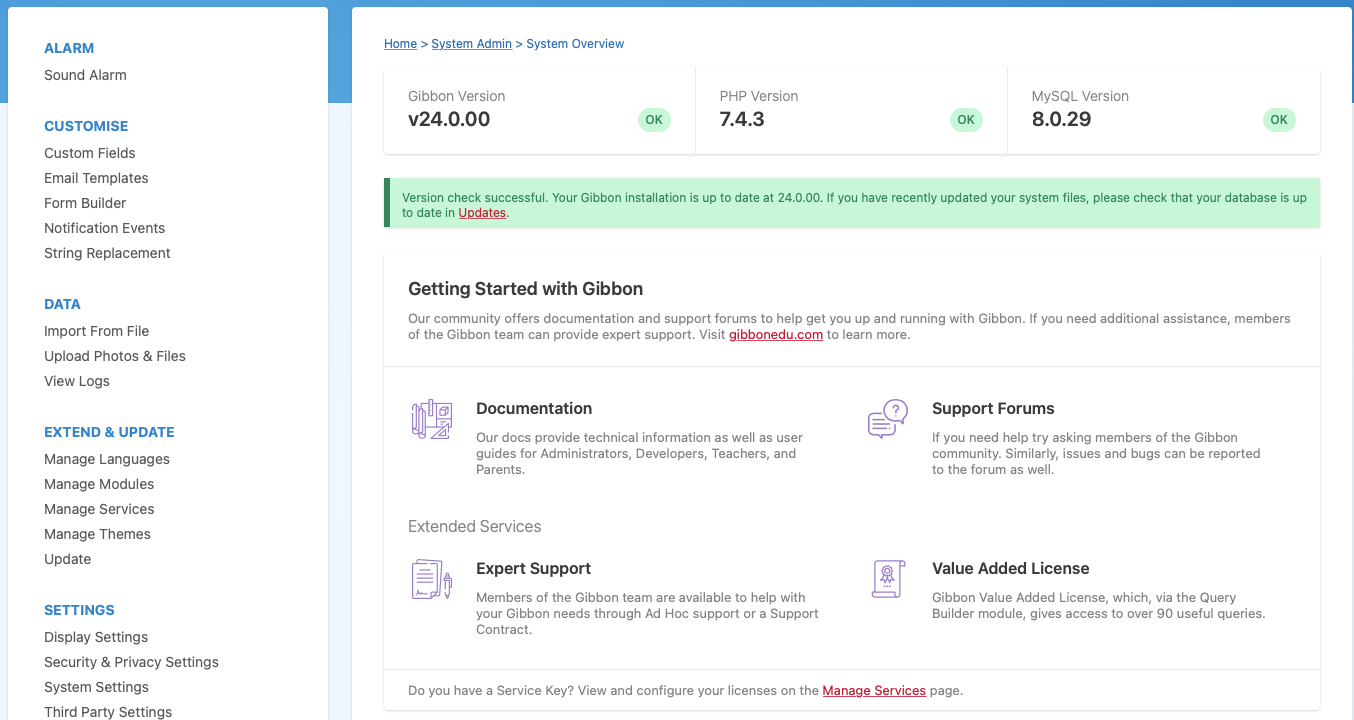
Task: Click the Expert Support document icon
Action: click(x=432, y=579)
